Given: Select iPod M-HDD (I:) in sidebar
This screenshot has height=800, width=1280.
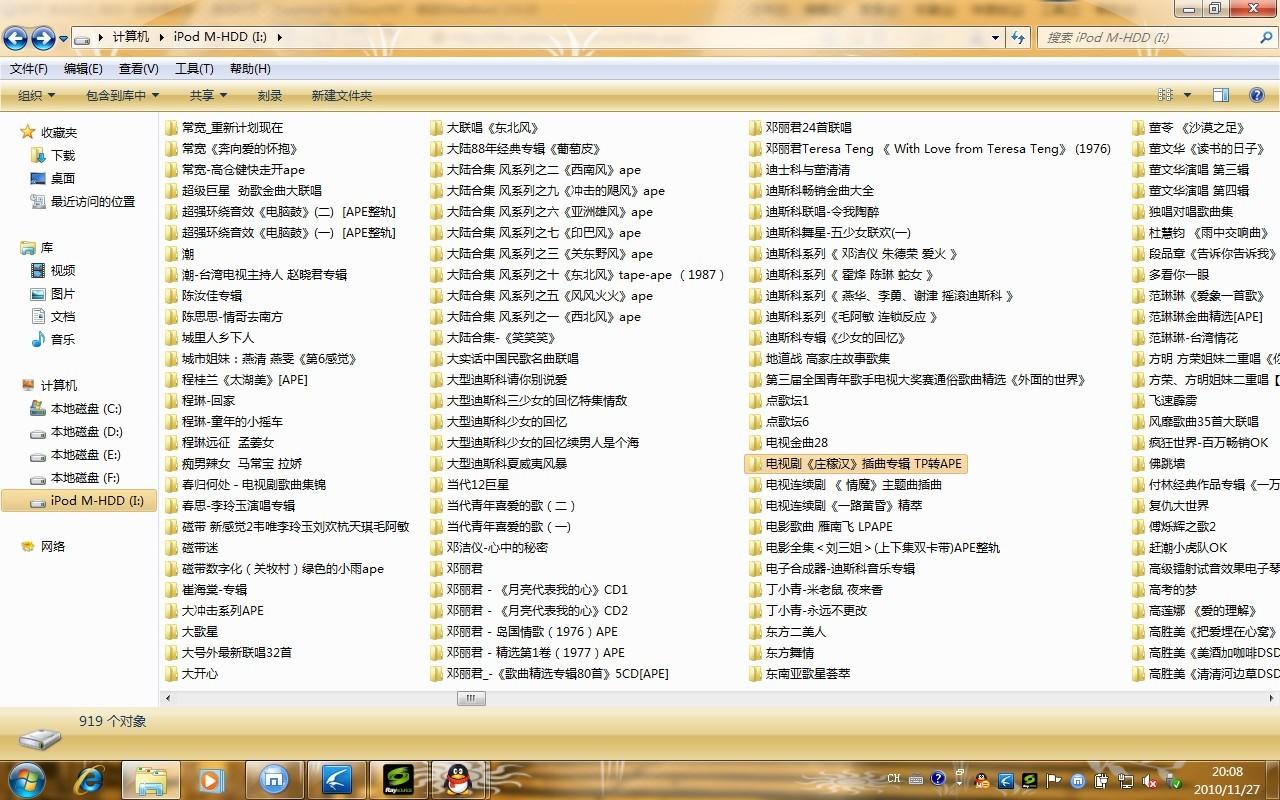Looking at the screenshot, I should [79, 500].
